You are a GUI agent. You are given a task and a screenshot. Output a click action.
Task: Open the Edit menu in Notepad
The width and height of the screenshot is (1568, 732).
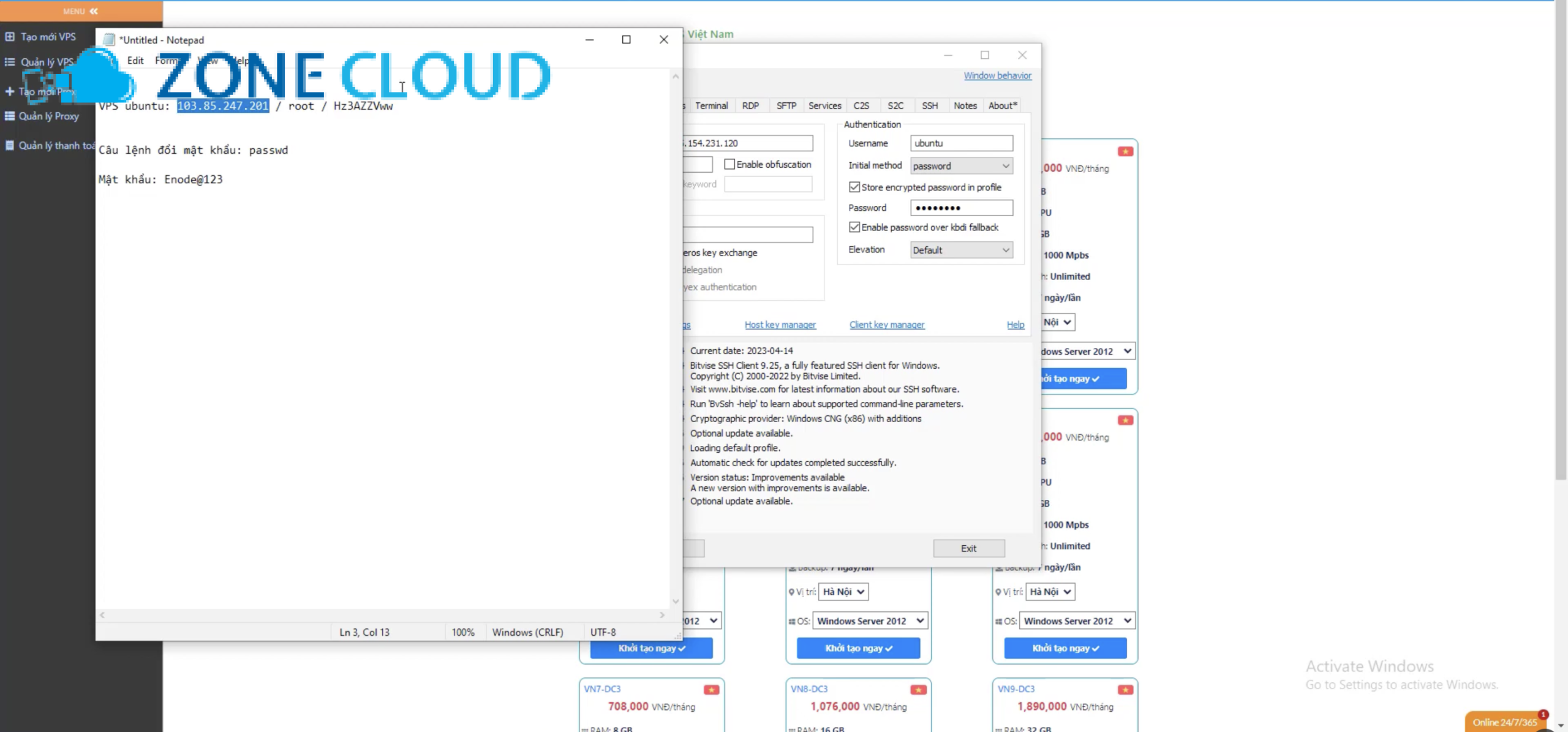135,61
